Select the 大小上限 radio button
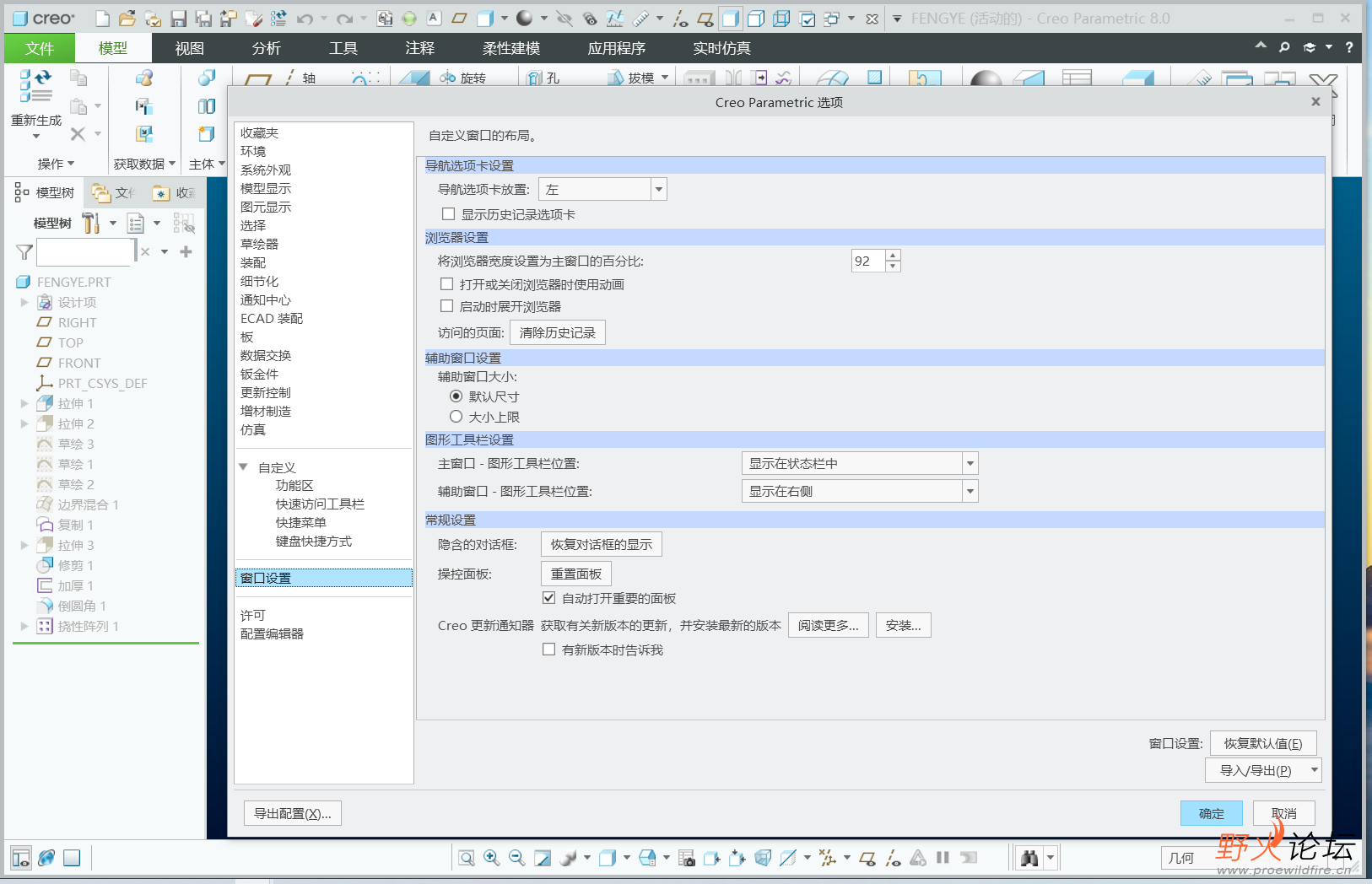 456,417
